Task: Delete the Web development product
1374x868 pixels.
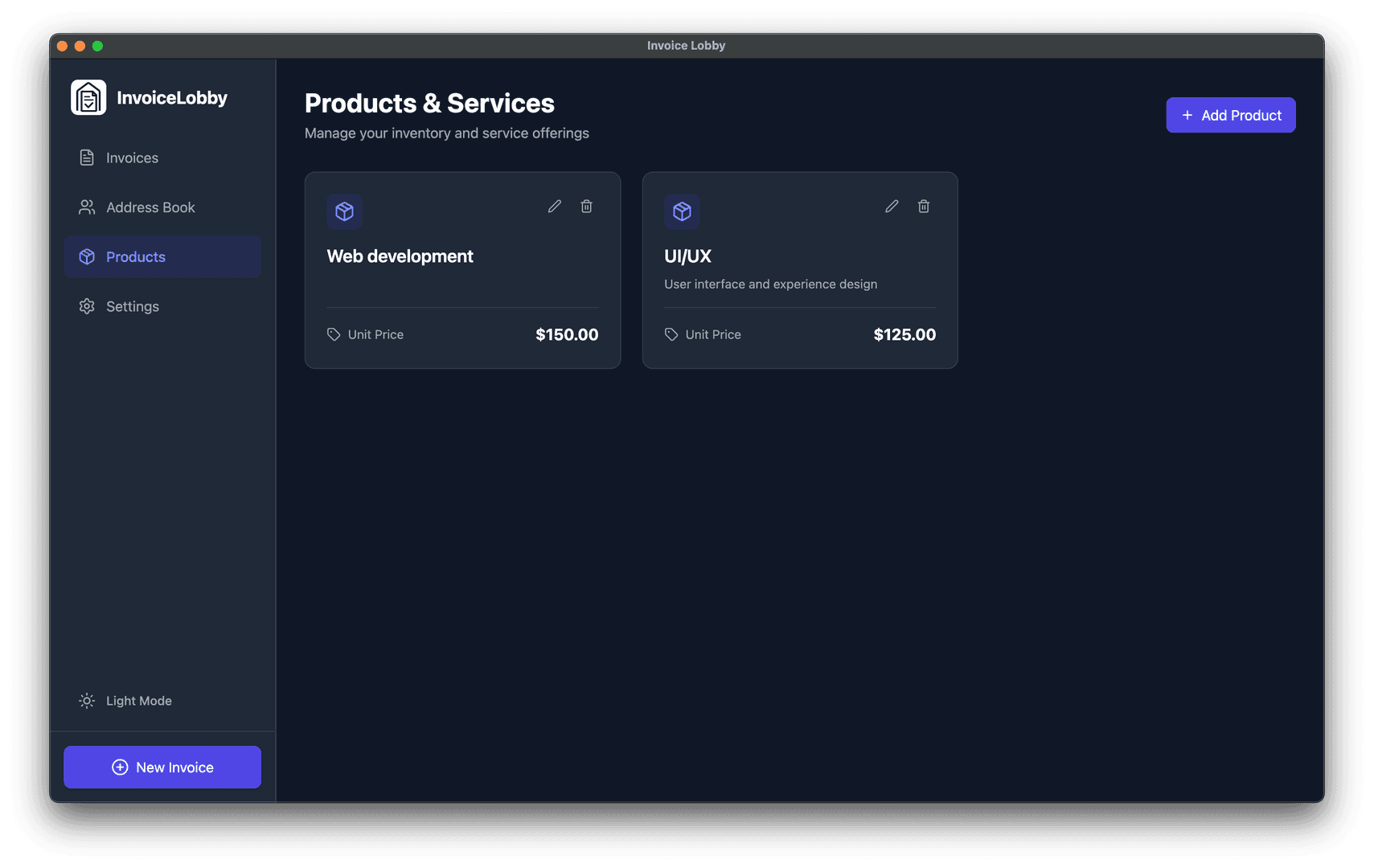Action: 587,207
